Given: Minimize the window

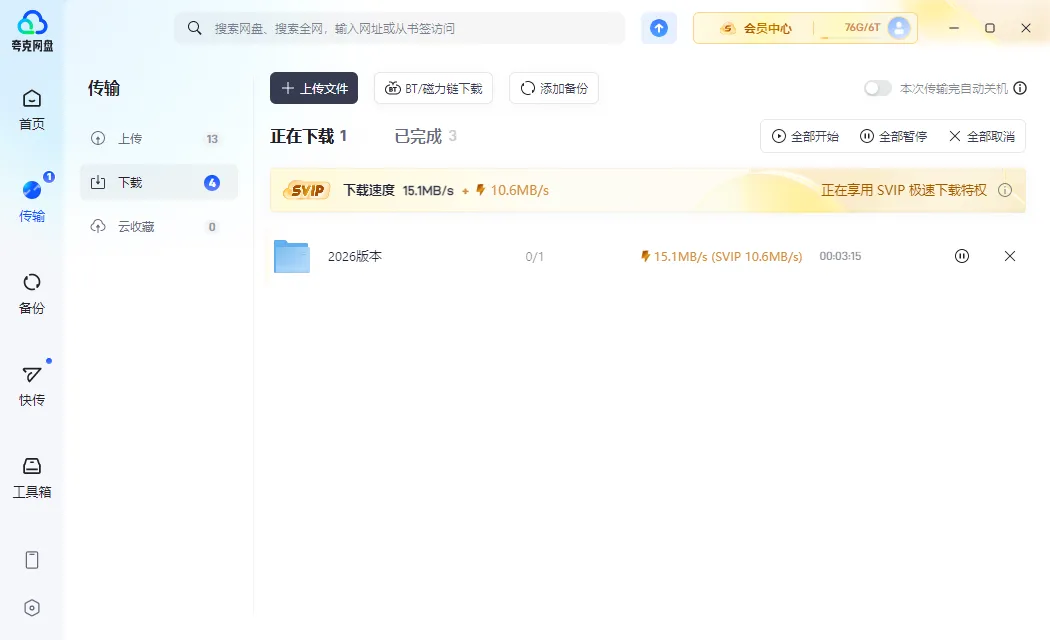Looking at the screenshot, I should (954, 28).
